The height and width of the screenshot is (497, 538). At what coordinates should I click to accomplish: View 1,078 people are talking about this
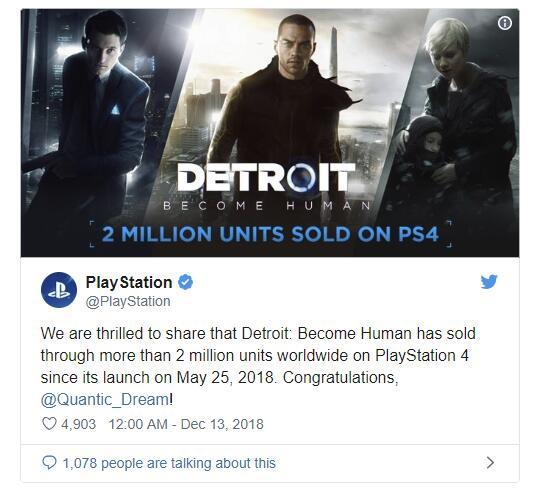(x=169, y=463)
